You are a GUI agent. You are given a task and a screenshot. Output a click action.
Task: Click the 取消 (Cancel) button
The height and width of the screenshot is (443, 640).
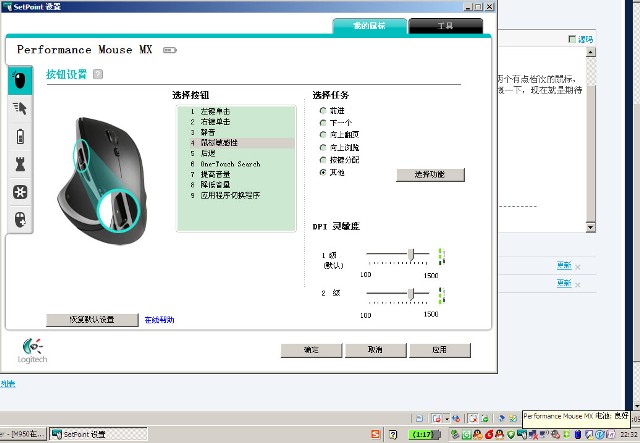[x=376, y=350]
